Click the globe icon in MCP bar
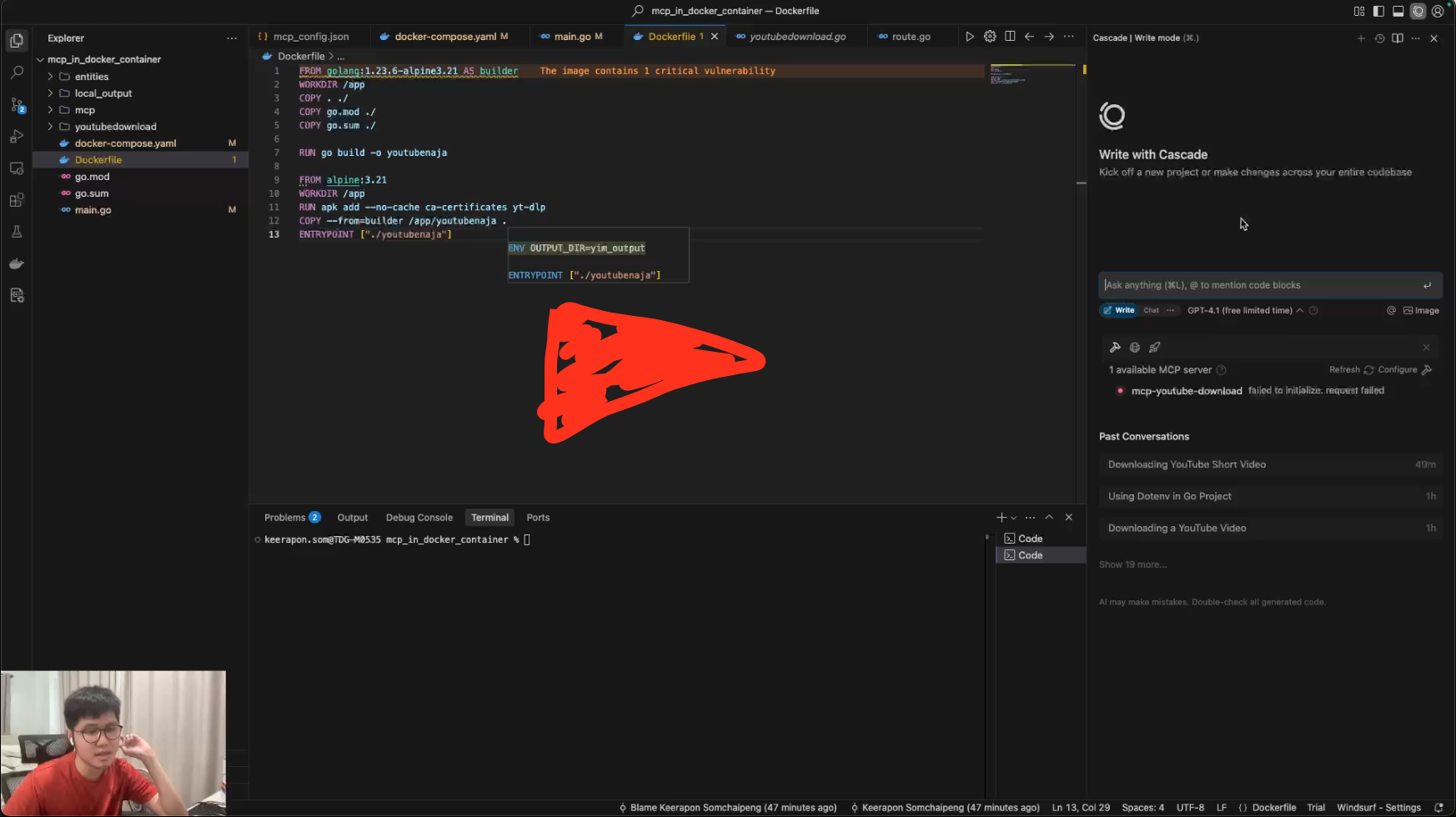This screenshot has width=1456, height=817. click(1135, 348)
